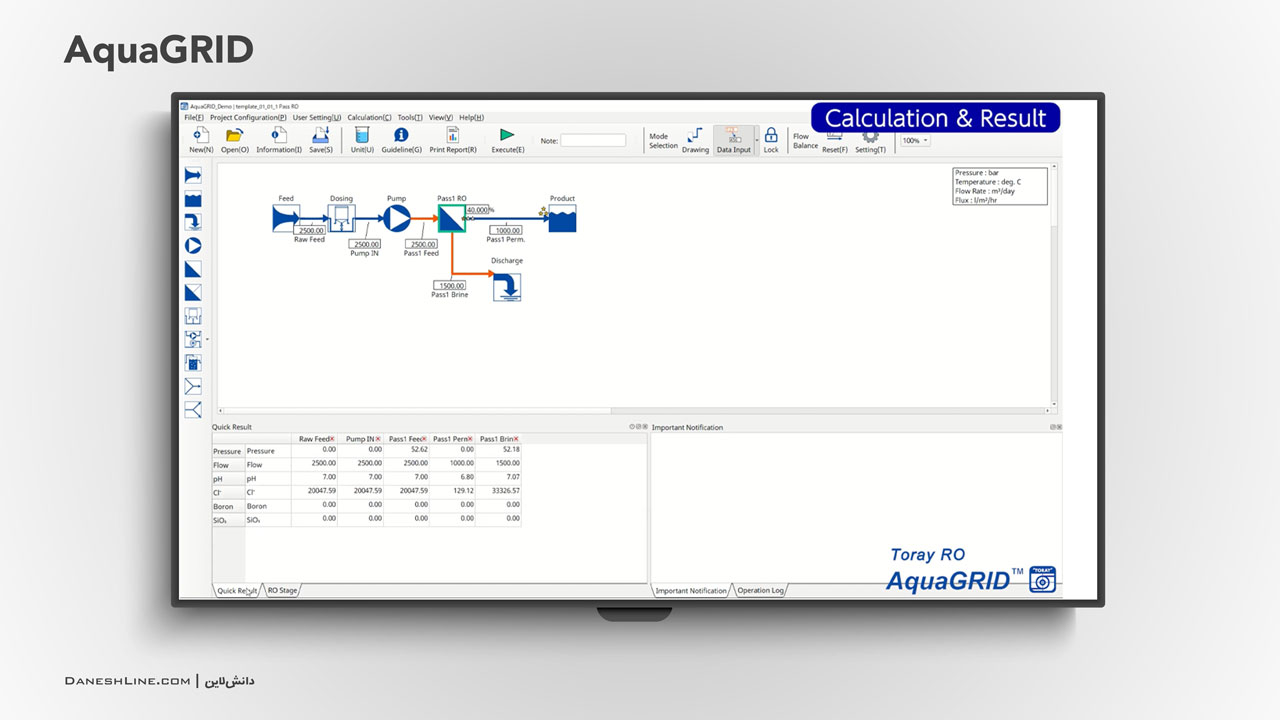Screen dimensions: 1280x720
Task: Click the New(N) toolbar icon
Action: point(200,135)
